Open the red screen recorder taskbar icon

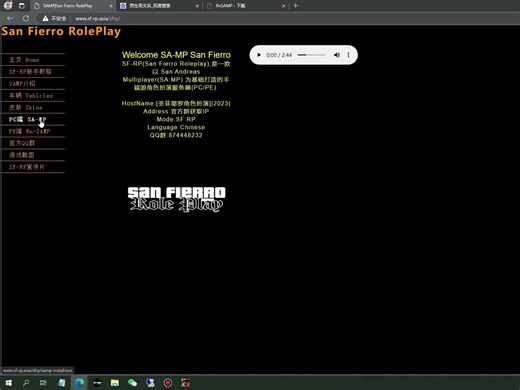click(168, 383)
